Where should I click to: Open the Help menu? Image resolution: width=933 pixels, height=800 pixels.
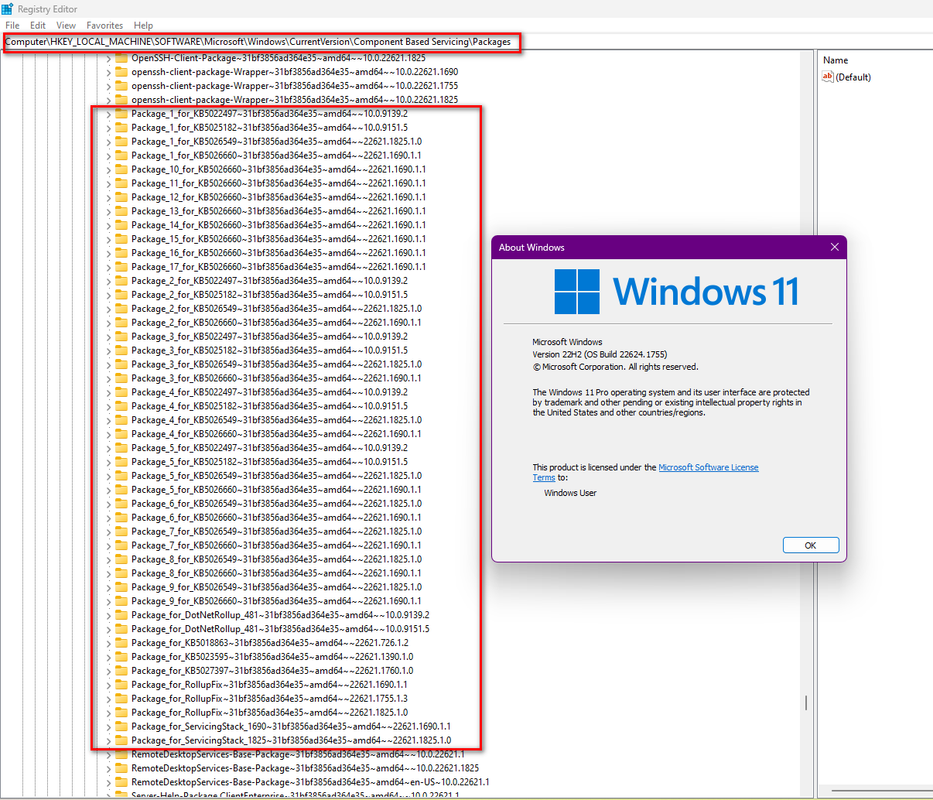tap(143, 26)
